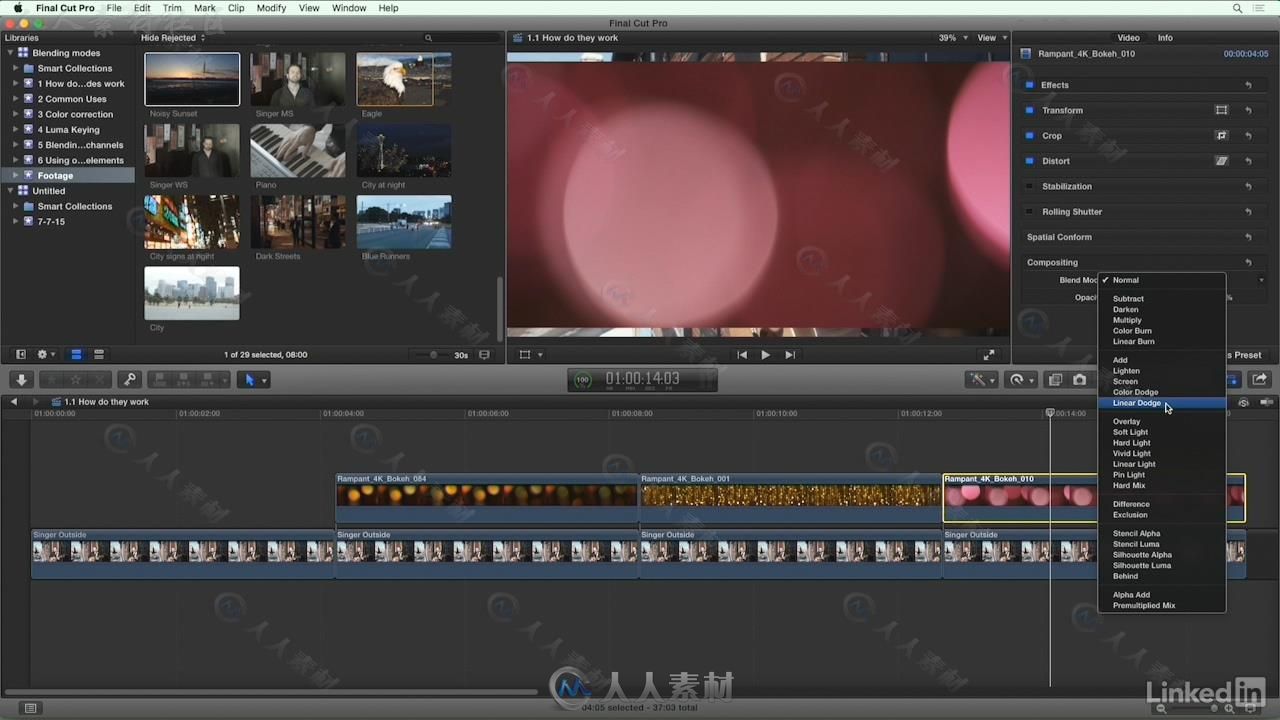Open the viewer transform tool dropdown
Screen dimensions: 1280x720
click(531, 355)
